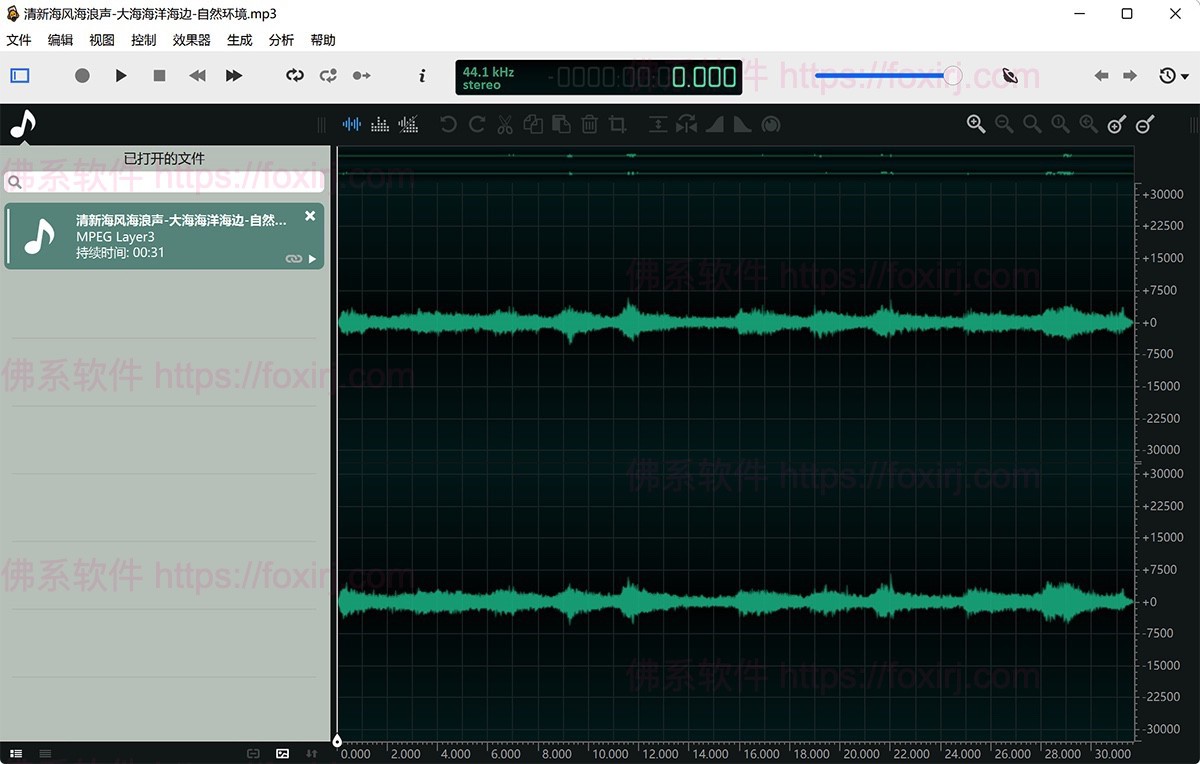Click the zoom in magnifier icon
1200x764 pixels.
[976, 124]
